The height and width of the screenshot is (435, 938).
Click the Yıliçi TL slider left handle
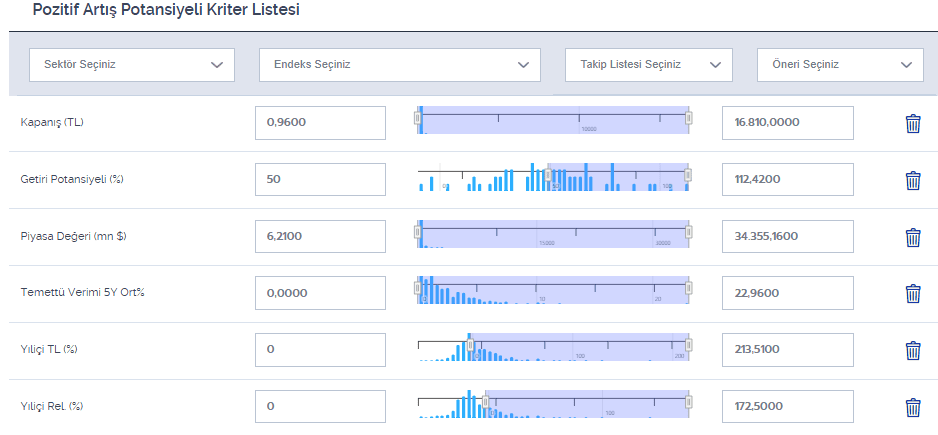(x=470, y=345)
